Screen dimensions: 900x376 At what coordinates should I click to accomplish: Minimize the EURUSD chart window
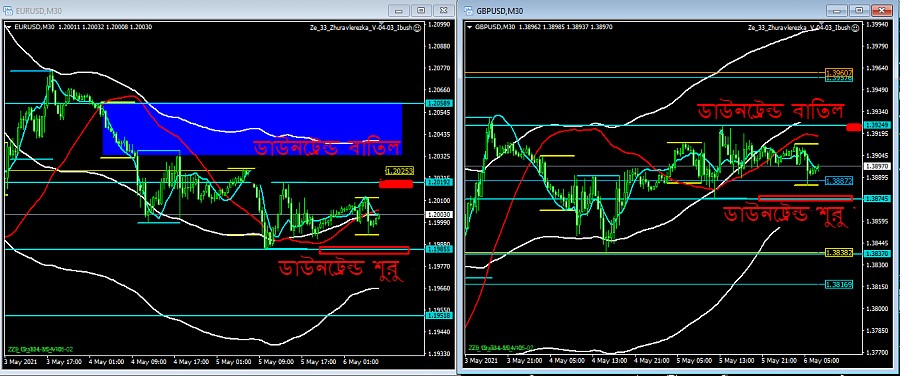(399, 10)
